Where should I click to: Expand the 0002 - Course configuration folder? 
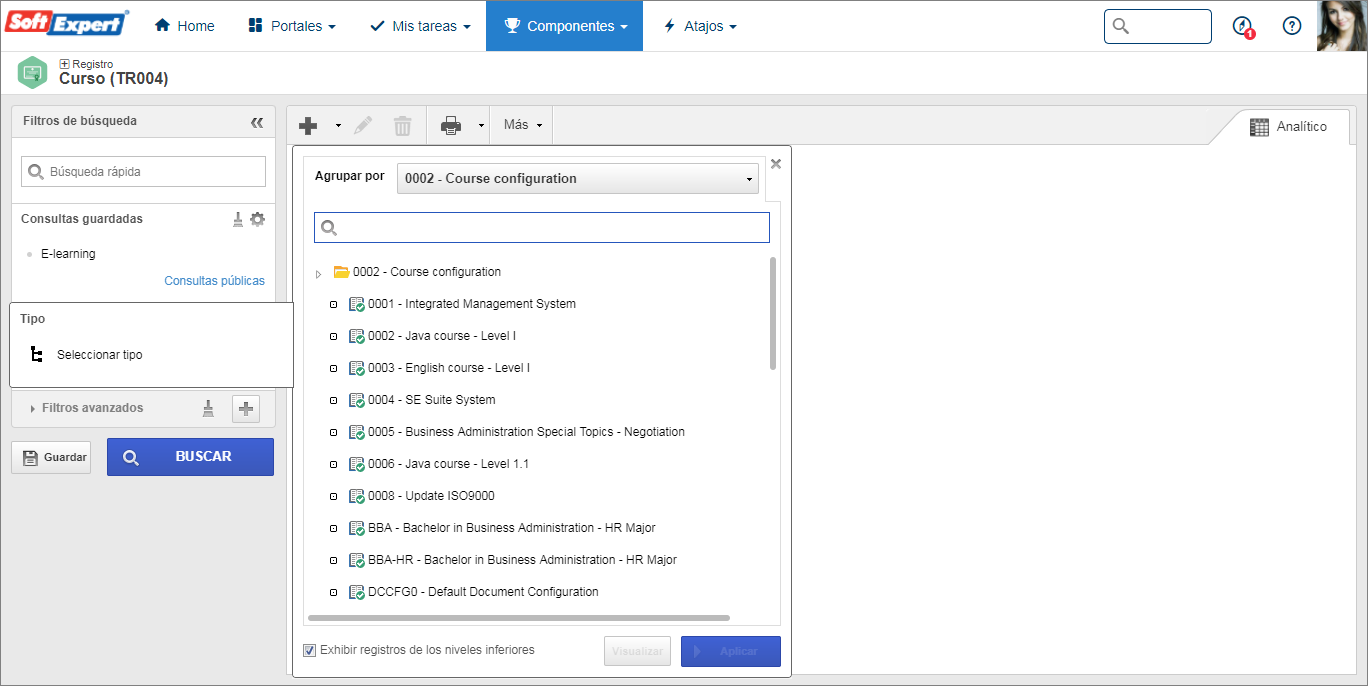pyautogui.click(x=319, y=273)
